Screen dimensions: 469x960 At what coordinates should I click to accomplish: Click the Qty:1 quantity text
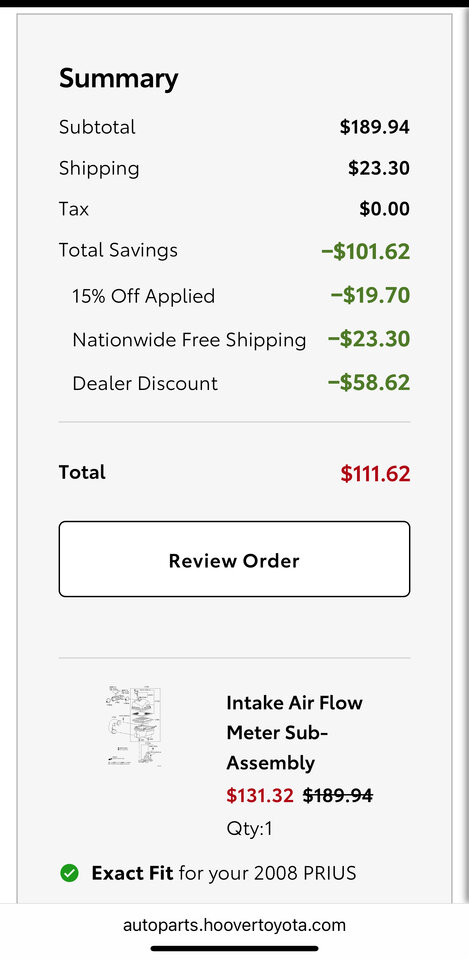click(x=249, y=829)
